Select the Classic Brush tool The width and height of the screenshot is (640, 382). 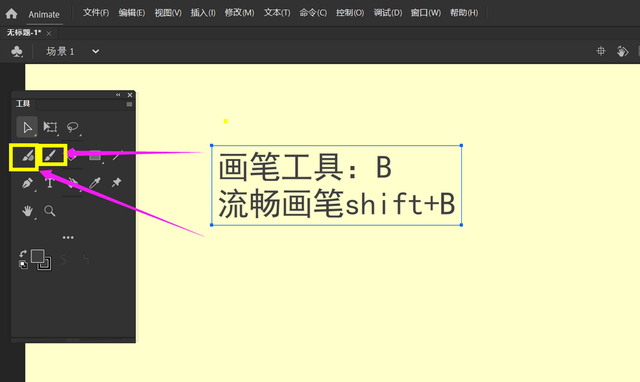tap(51, 155)
